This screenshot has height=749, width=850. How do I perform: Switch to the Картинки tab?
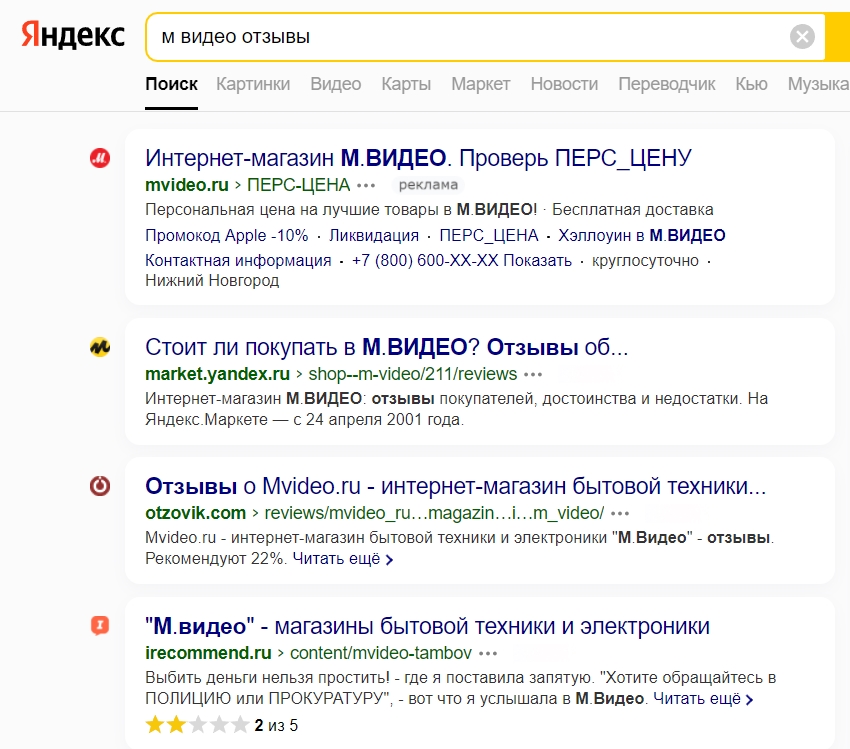tap(253, 84)
